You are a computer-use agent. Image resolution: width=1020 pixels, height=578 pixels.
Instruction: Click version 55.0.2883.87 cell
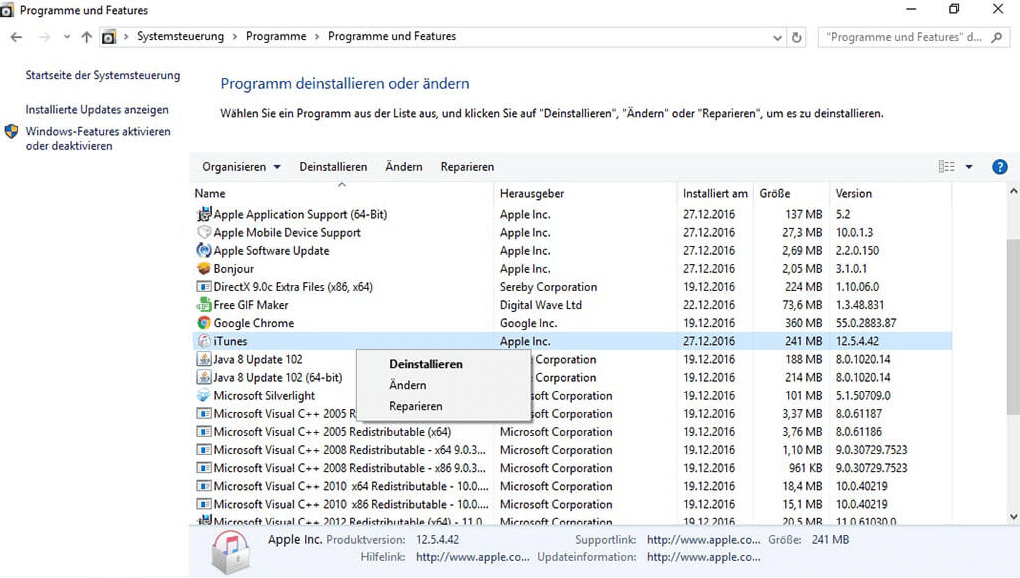click(866, 323)
